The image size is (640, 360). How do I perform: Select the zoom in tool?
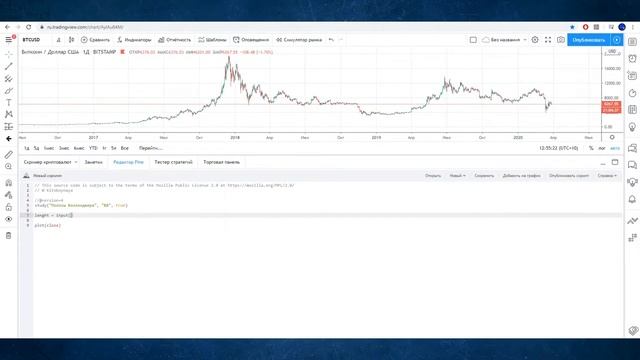9,167
